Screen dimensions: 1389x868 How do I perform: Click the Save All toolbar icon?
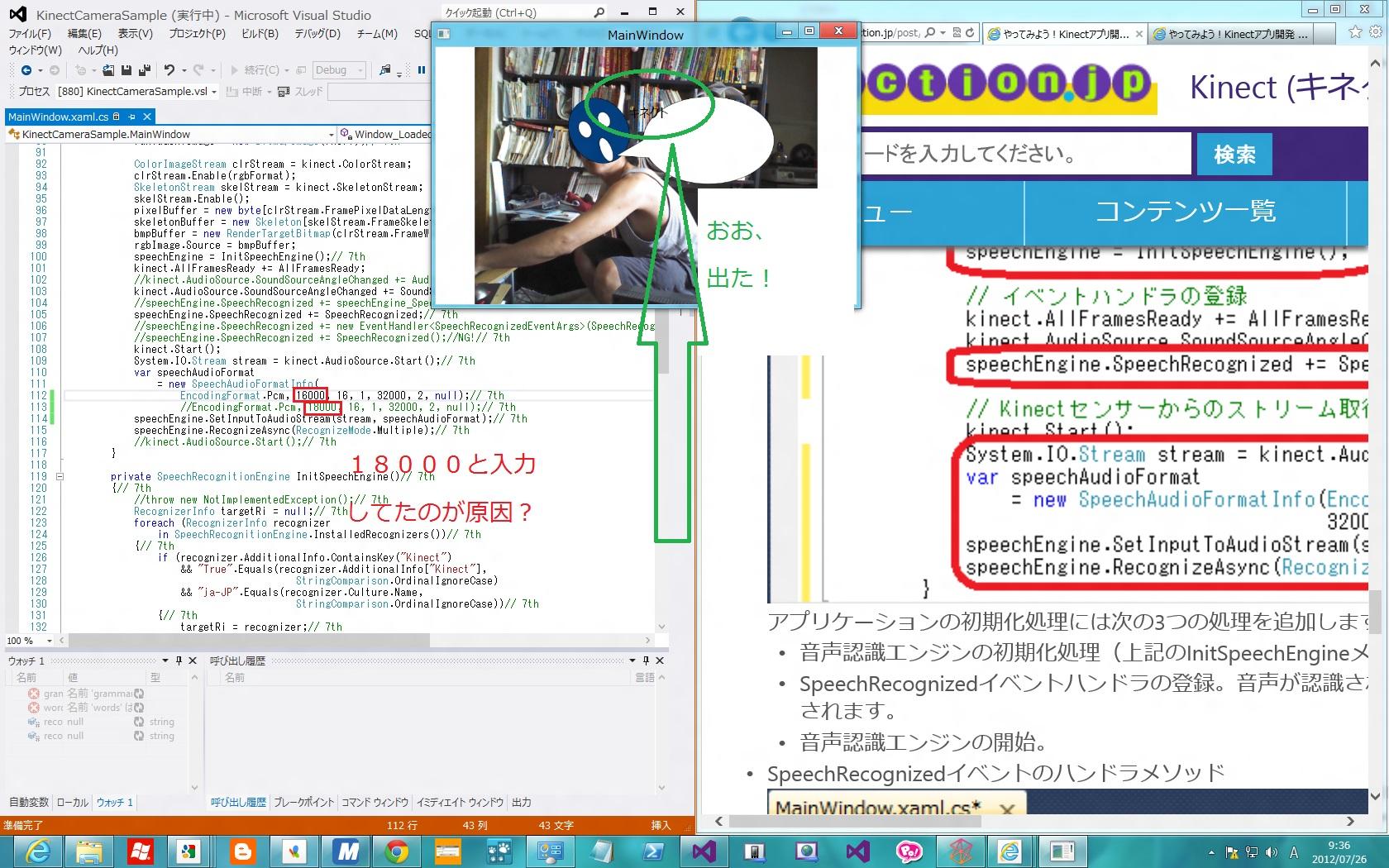(x=144, y=70)
